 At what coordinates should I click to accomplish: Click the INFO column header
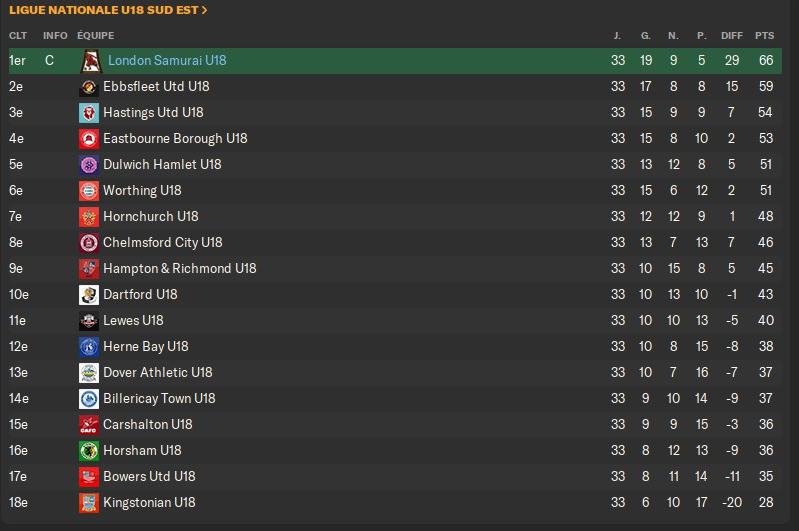[55, 36]
